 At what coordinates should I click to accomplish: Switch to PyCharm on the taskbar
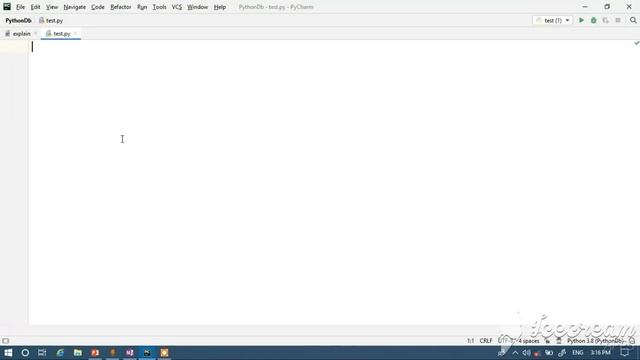coord(147,353)
